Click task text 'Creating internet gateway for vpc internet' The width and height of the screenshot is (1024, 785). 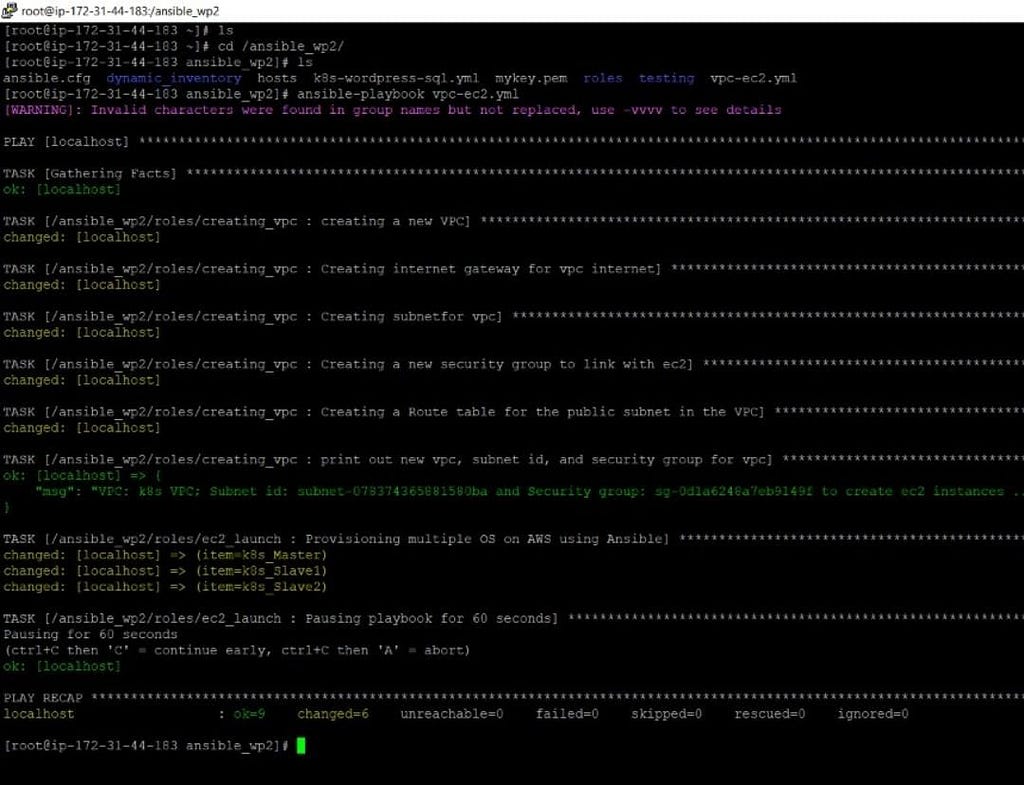coord(487,269)
